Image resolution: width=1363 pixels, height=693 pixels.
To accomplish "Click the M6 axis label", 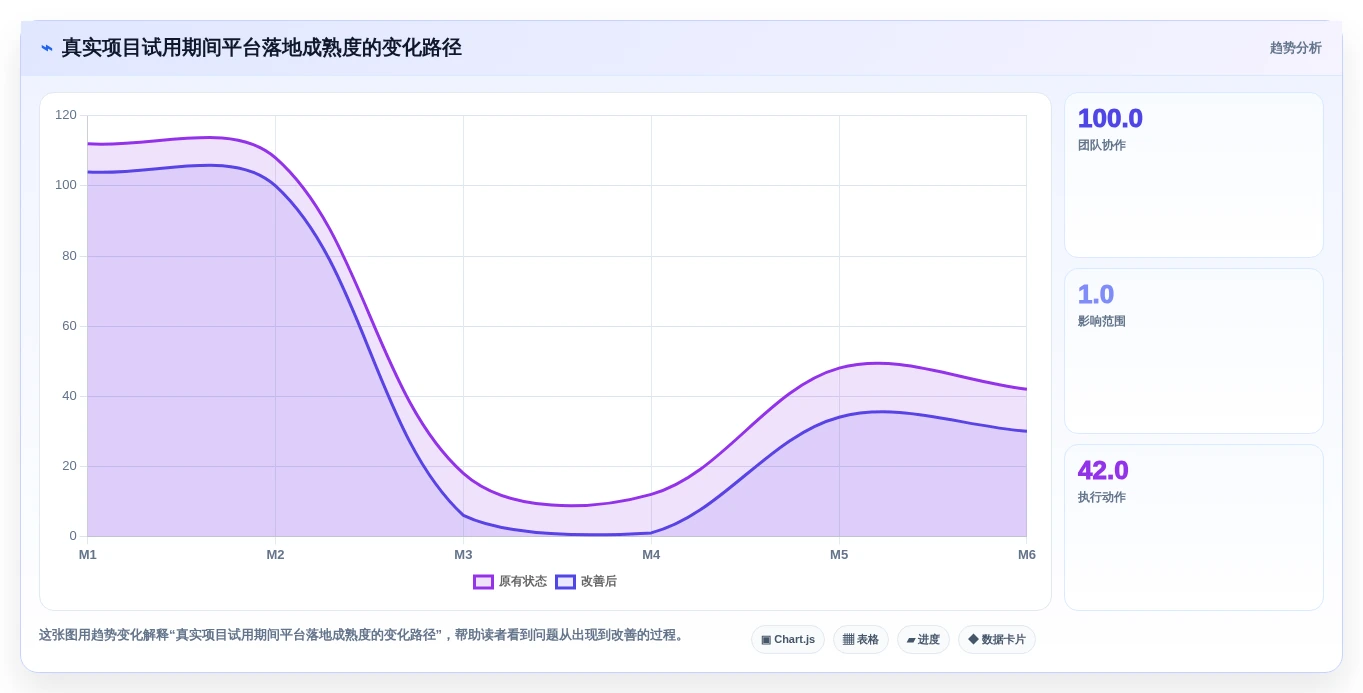I will pyautogui.click(x=1027, y=555).
